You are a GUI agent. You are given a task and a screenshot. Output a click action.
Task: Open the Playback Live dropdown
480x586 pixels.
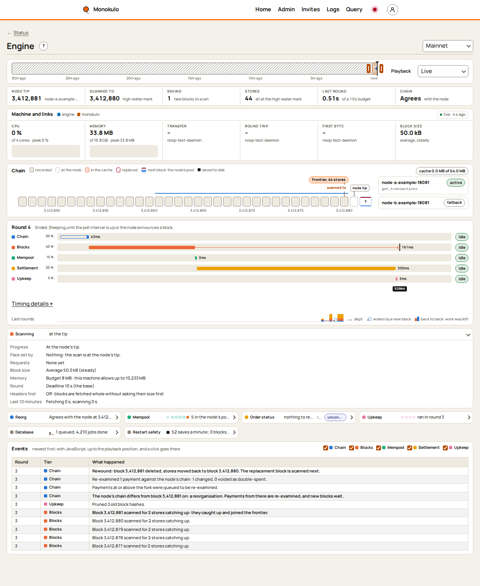pos(443,71)
